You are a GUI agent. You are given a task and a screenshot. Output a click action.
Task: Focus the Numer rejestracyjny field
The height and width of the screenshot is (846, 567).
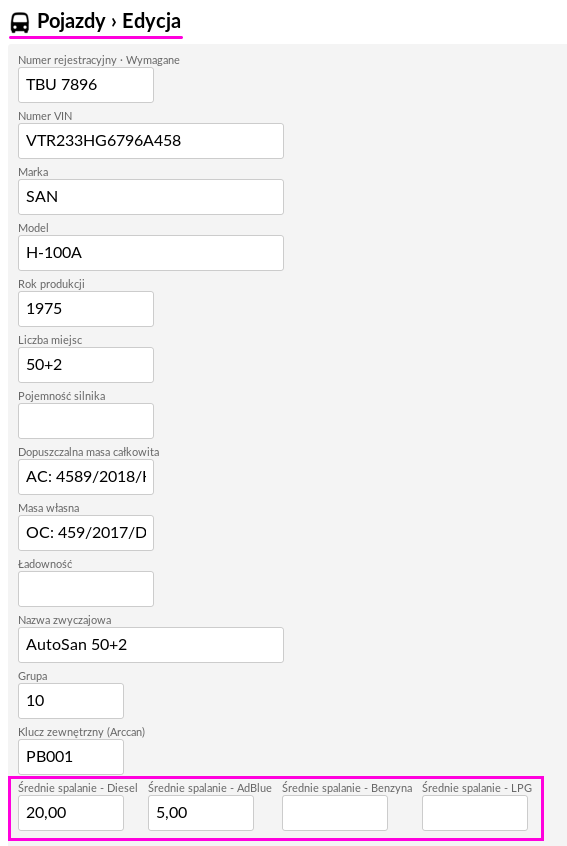[86, 85]
